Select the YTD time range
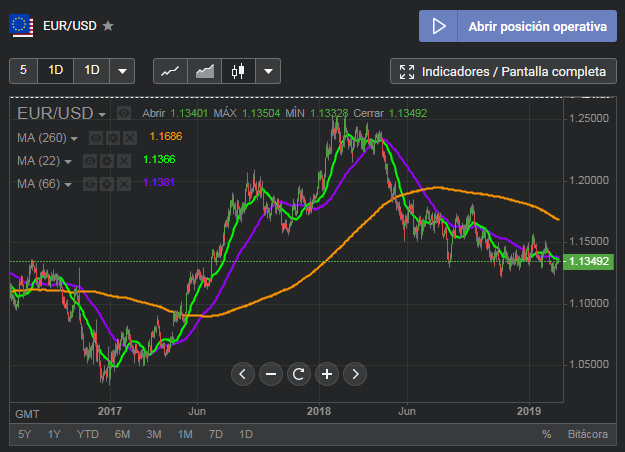This screenshot has height=452, width=625. pos(88,434)
